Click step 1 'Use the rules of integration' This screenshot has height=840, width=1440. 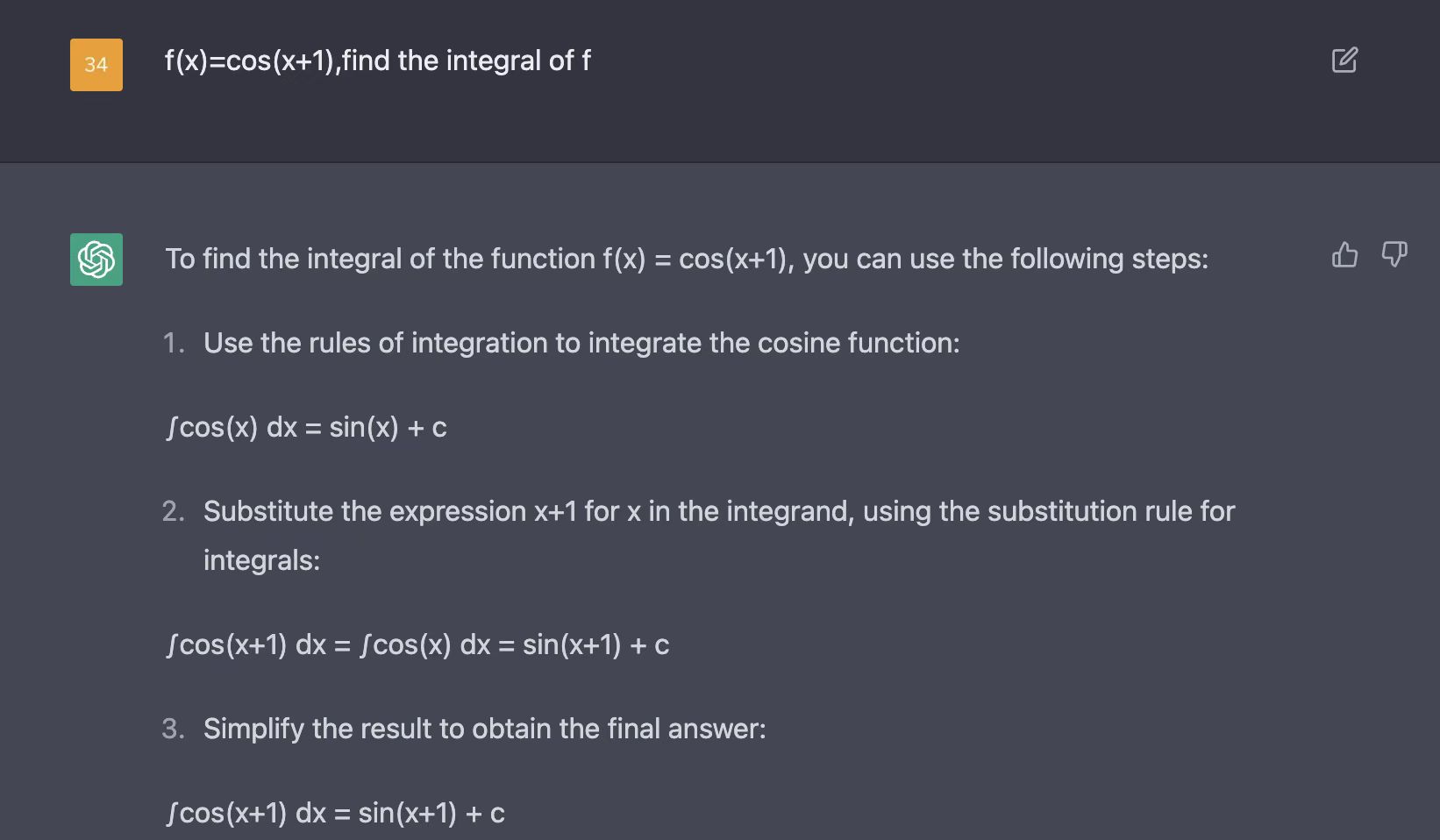[581, 343]
